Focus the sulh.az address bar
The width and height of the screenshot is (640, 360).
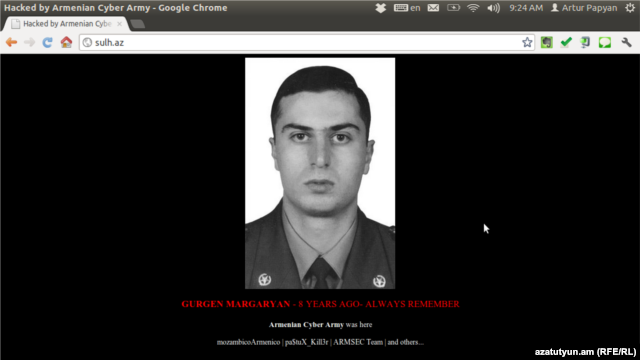point(306,42)
